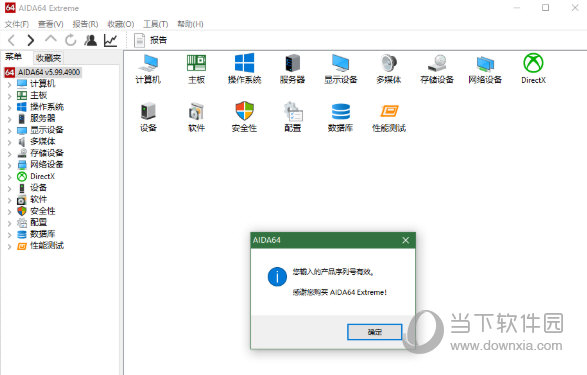Click the line graph toolbar icon
The image size is (587, 375).
pos(110,40)
